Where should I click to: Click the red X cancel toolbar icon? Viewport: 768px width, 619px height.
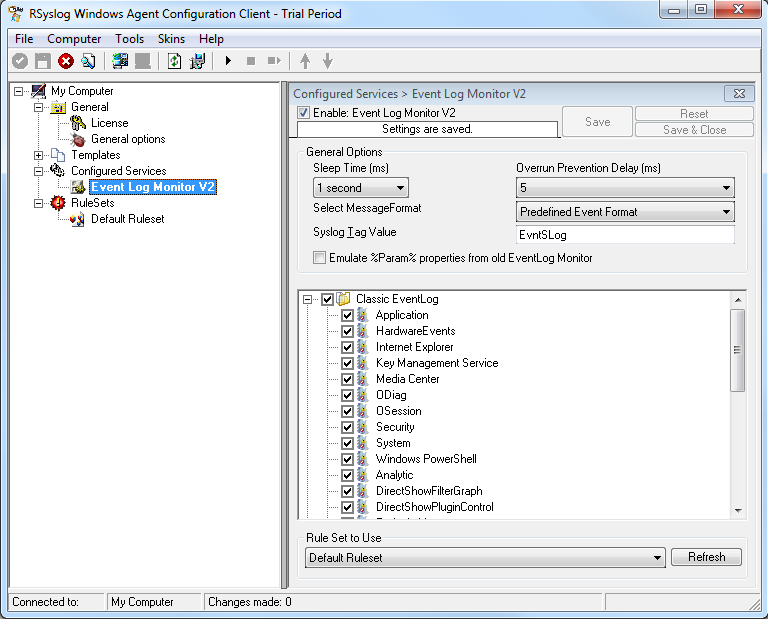(x=66, y=61)
